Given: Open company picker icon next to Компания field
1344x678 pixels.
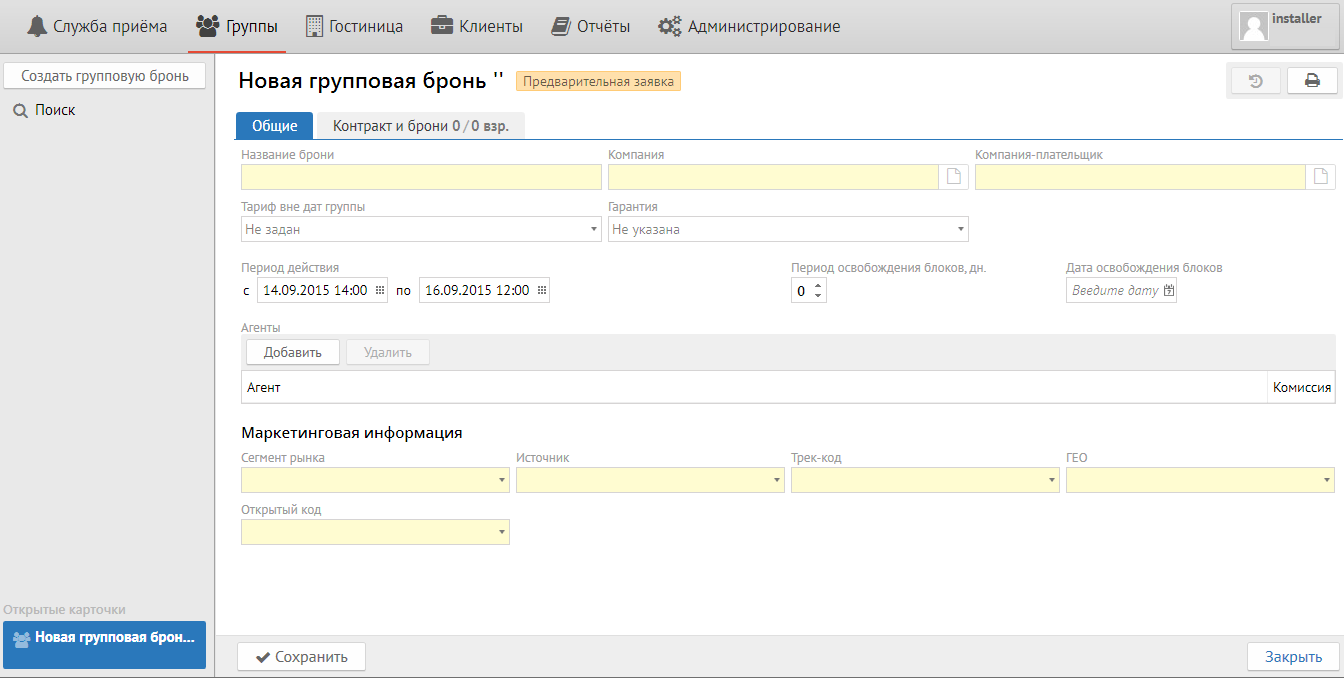Looking at the screenshot, I should coord(954,177).
